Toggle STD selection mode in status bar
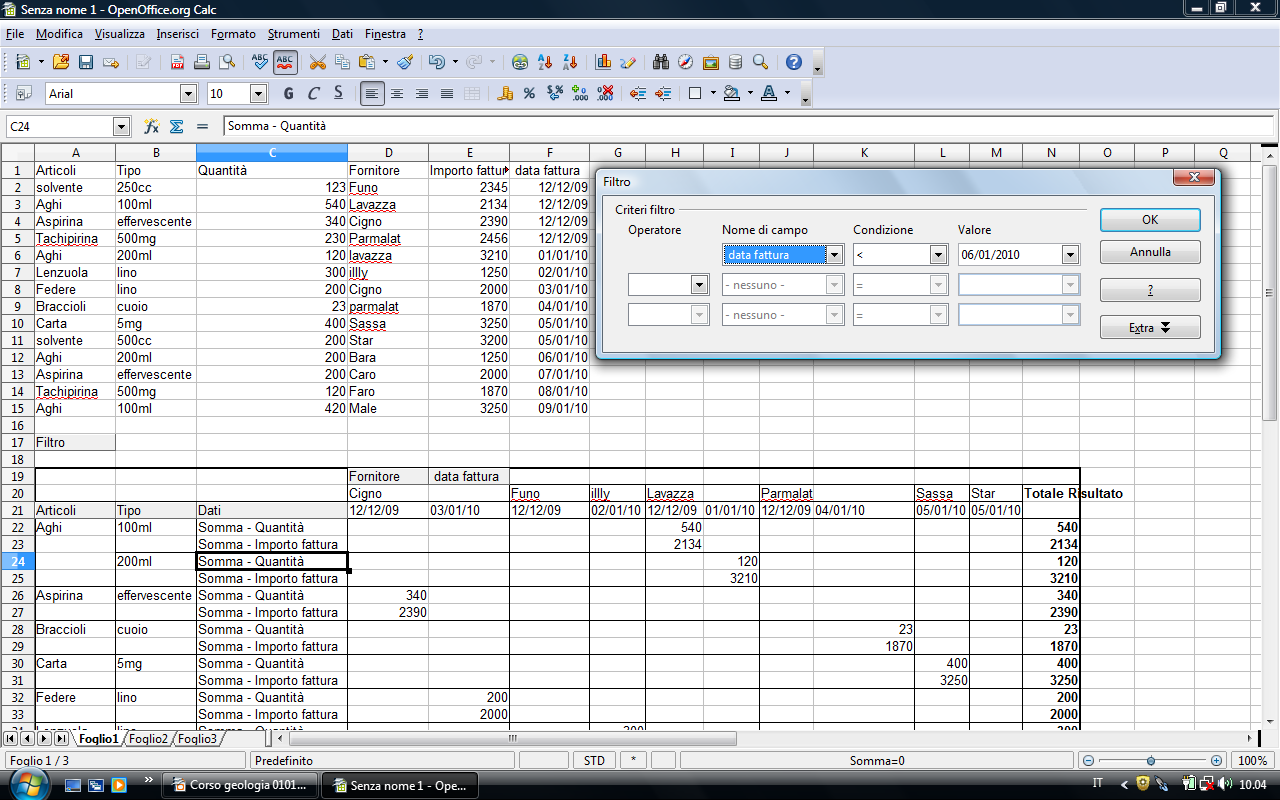Image resolution: width=1280 pixels, height=800 pixels. (x=594, y=761)
